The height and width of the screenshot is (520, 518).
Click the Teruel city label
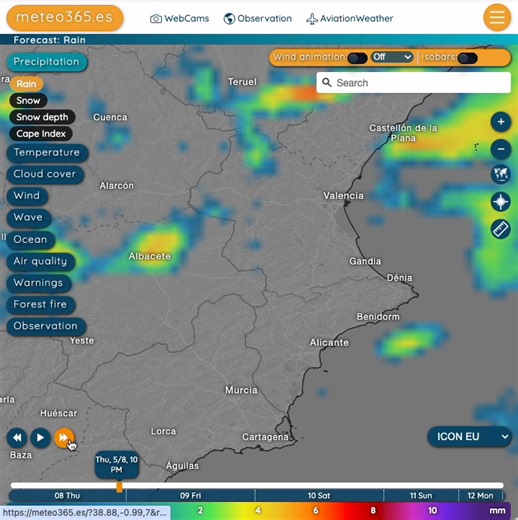click(x=242, y=82)
